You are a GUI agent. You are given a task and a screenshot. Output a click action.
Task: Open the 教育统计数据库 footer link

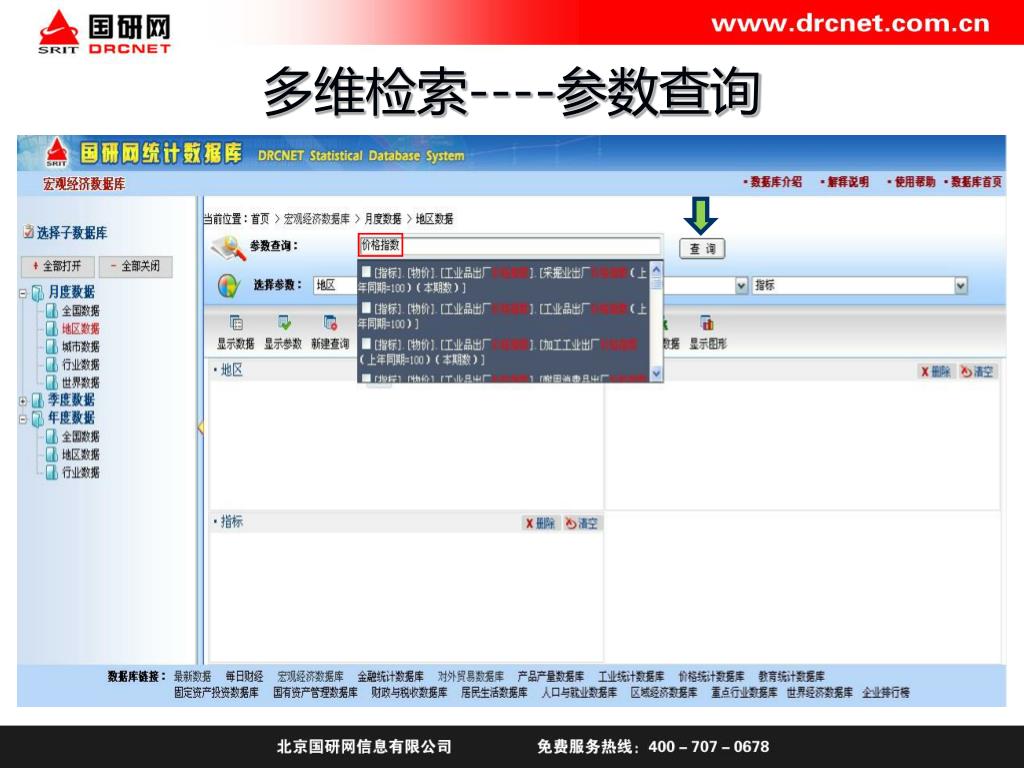tap(791, 677)
